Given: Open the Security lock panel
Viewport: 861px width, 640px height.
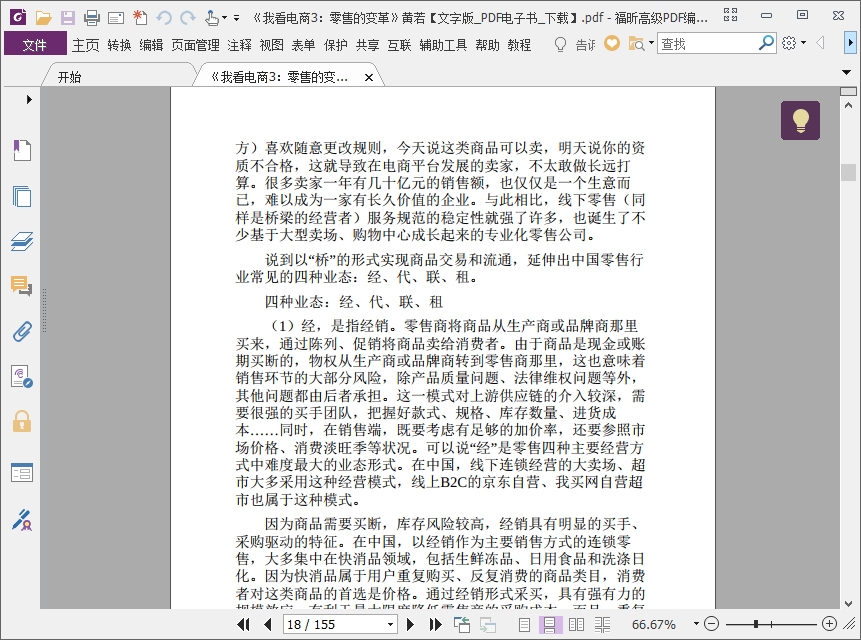Looking at the screenshot, I should pyautogui.click(x=22, y=422).
